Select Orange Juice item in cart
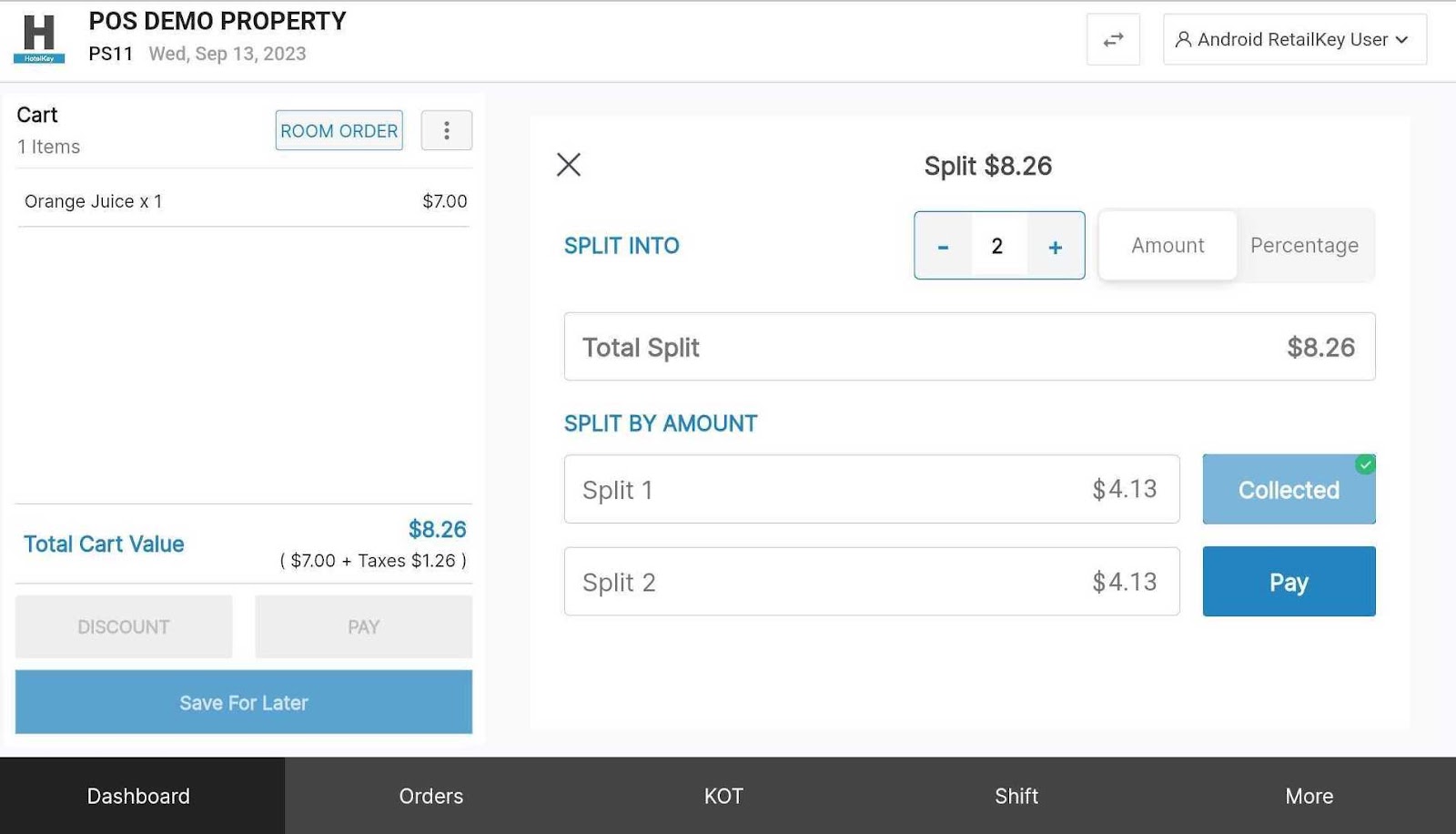The height and width of the screenshot is (834, 1456). 244,201
